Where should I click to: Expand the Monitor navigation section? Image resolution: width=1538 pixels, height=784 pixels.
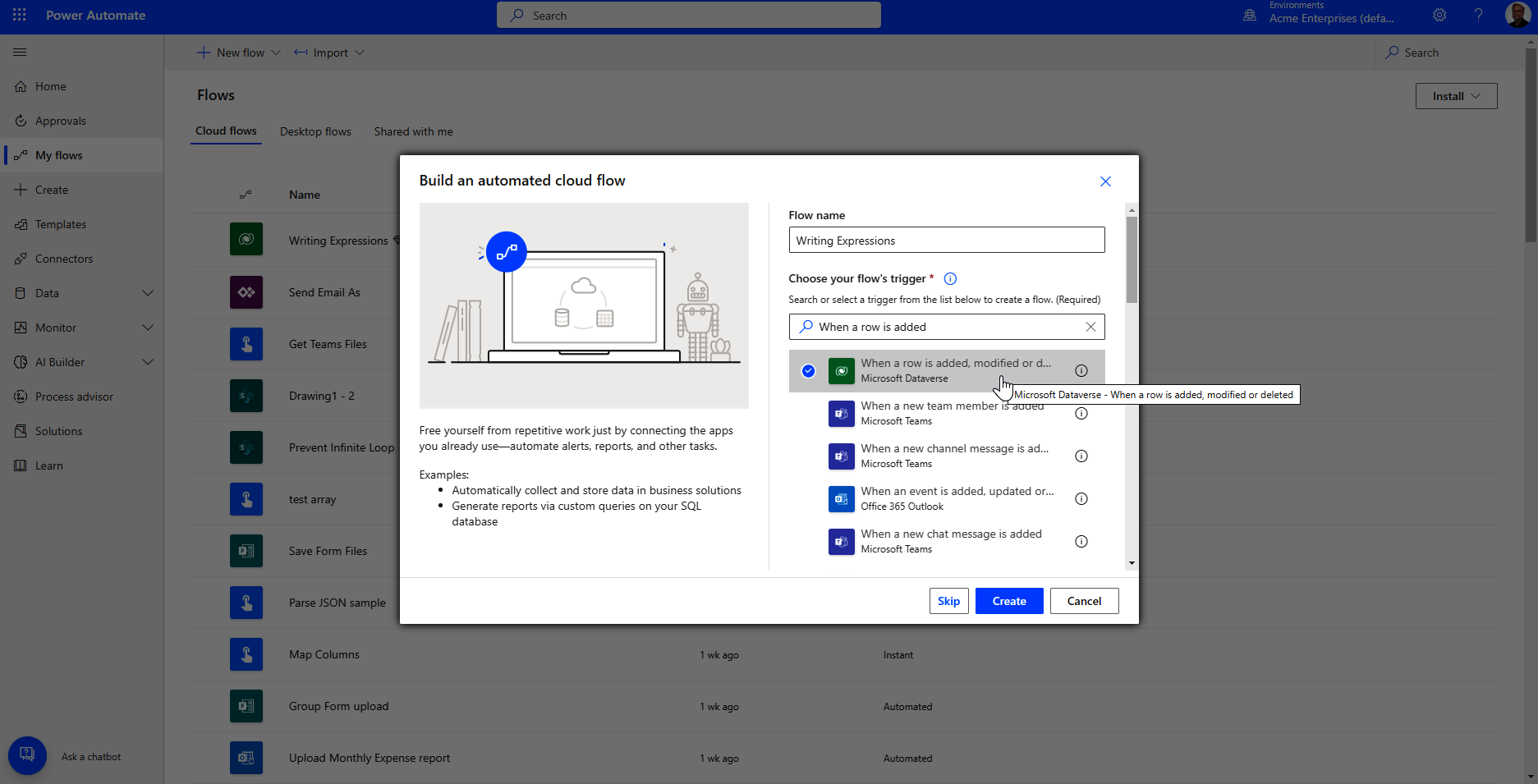coord(148,328)
